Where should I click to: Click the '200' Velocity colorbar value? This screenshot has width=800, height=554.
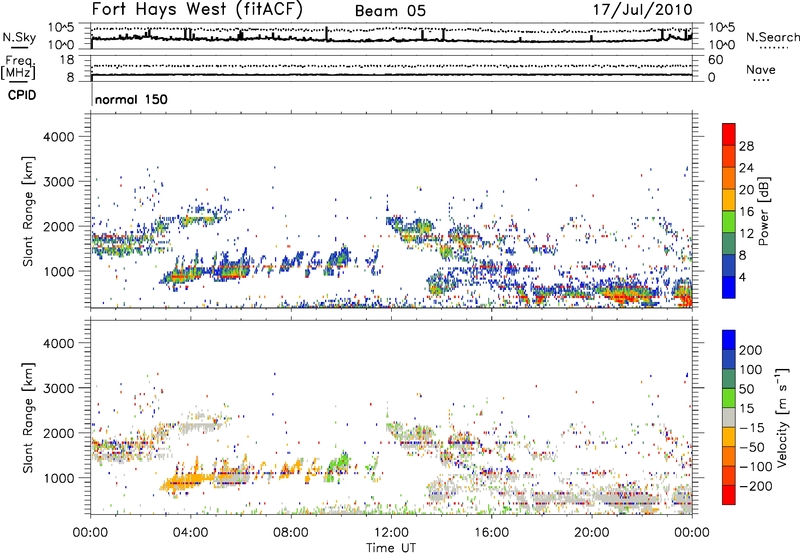(751, 350)
